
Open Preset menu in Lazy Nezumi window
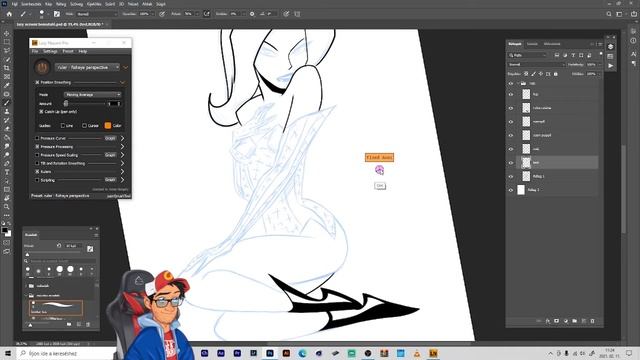click(x=68, y=51)
